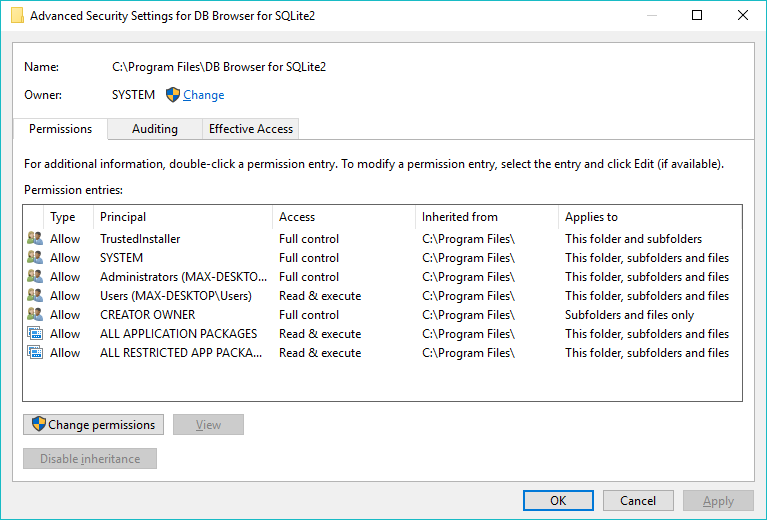Image resolution: width=767 pixels, height=520 pixels.
Task: Click 'Full control' access for CREATOR OWNER row
Action: pyautogui.click(x=309, y=315)
